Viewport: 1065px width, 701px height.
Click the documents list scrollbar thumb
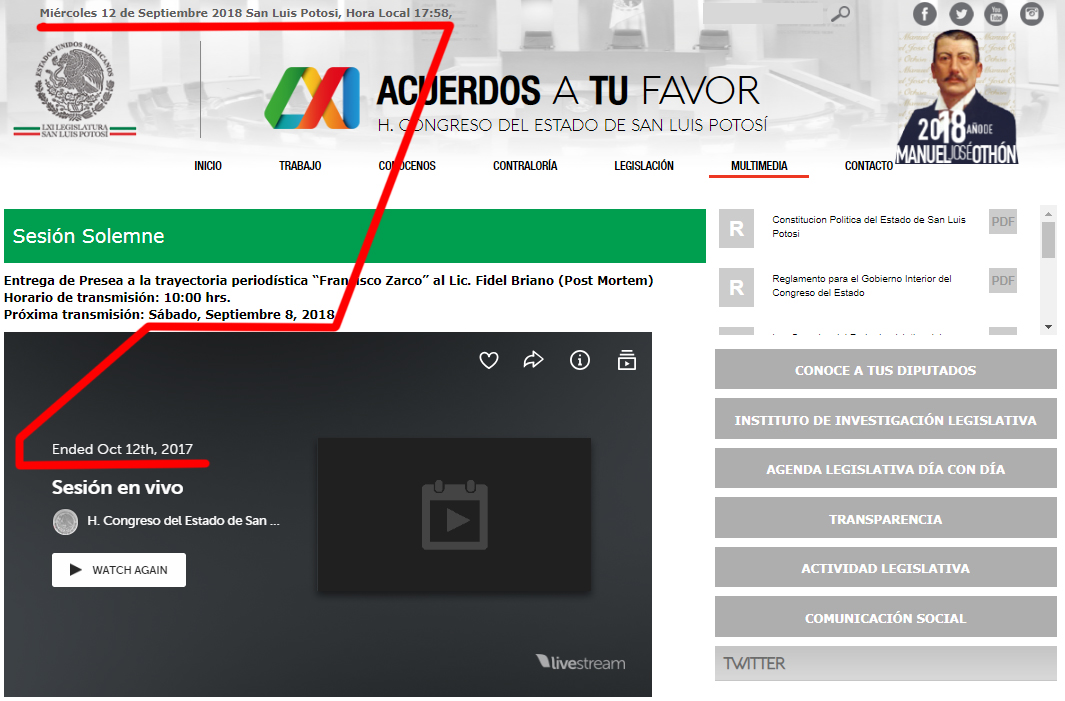pyautogui.click(x=1048, y=240)
